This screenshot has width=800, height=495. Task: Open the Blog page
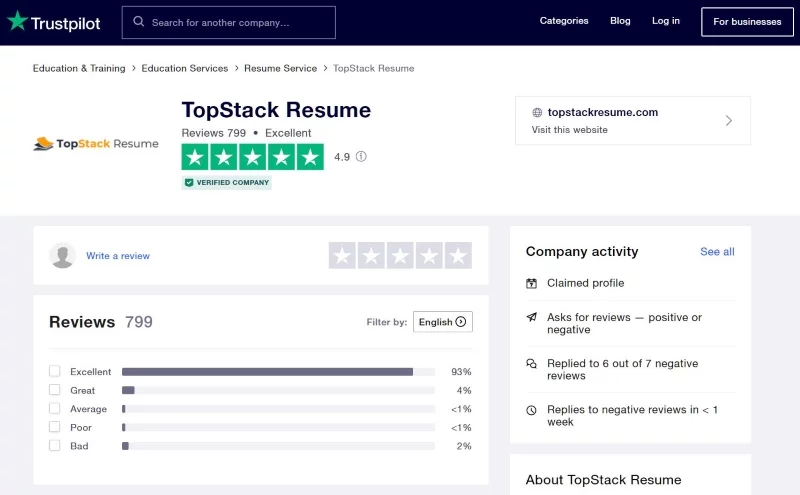coord(620,21)
